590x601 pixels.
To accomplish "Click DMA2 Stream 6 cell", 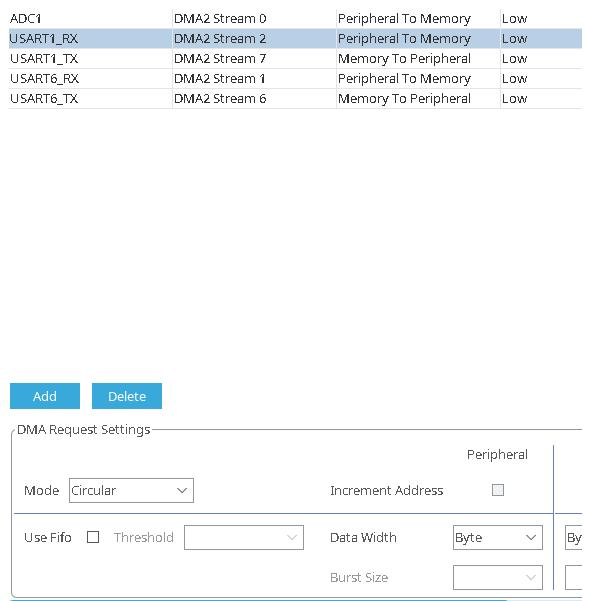I will [254, 98].
